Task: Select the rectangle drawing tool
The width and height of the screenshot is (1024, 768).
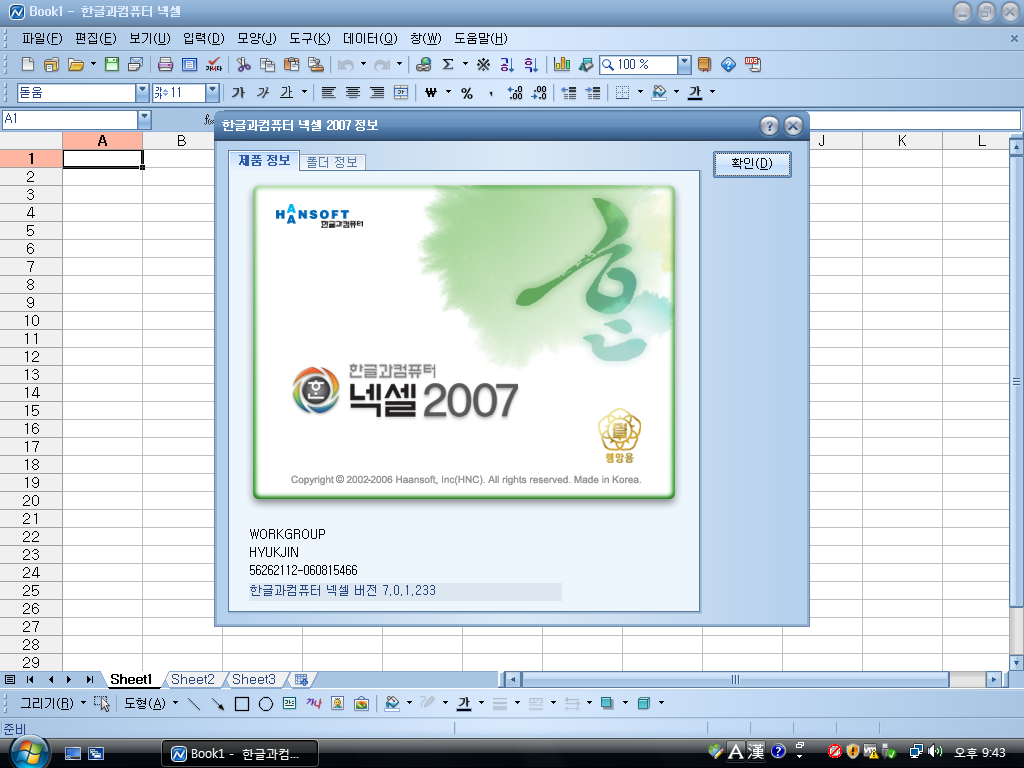Action: [x=242, y=703]
